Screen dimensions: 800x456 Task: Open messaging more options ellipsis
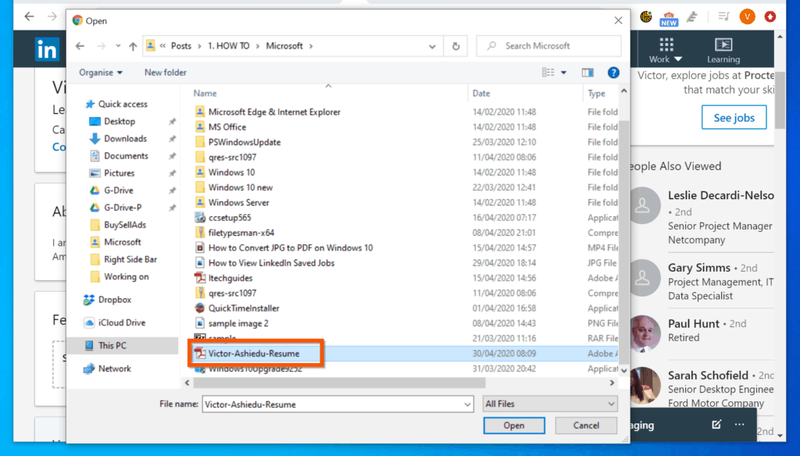tap(739, 424)
